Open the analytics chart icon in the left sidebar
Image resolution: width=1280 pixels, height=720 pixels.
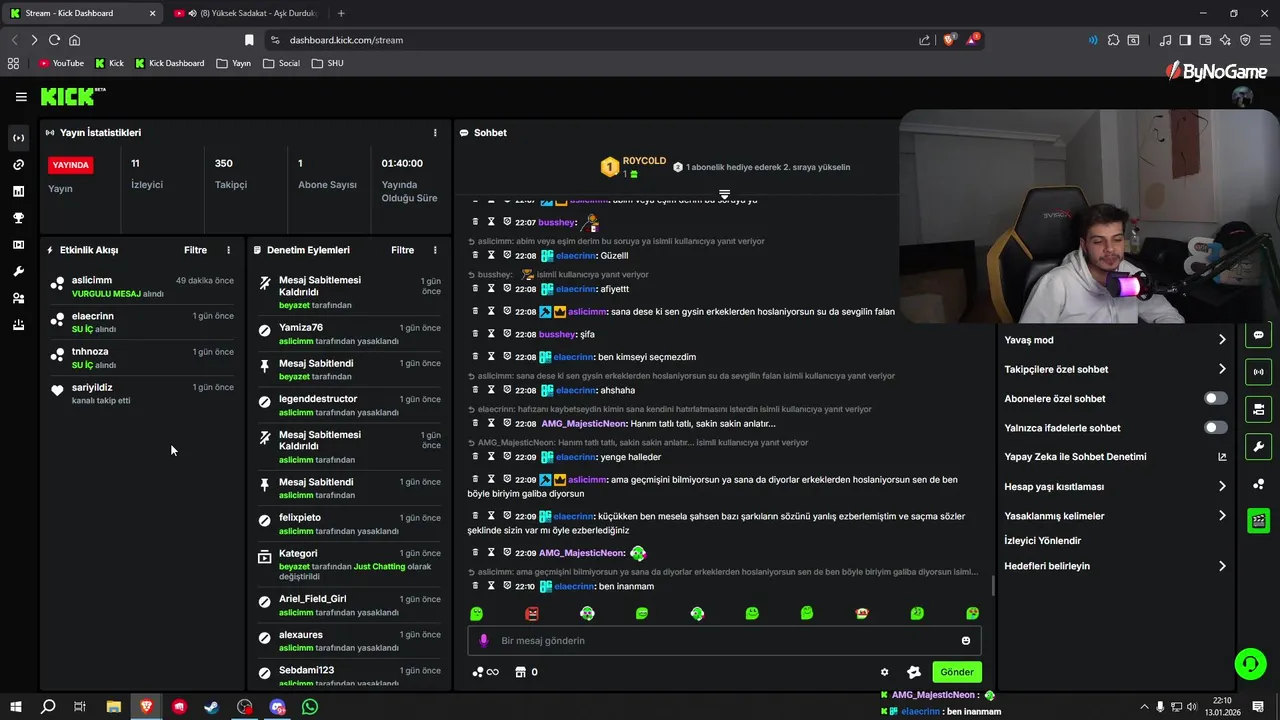(x=18, y=191)
